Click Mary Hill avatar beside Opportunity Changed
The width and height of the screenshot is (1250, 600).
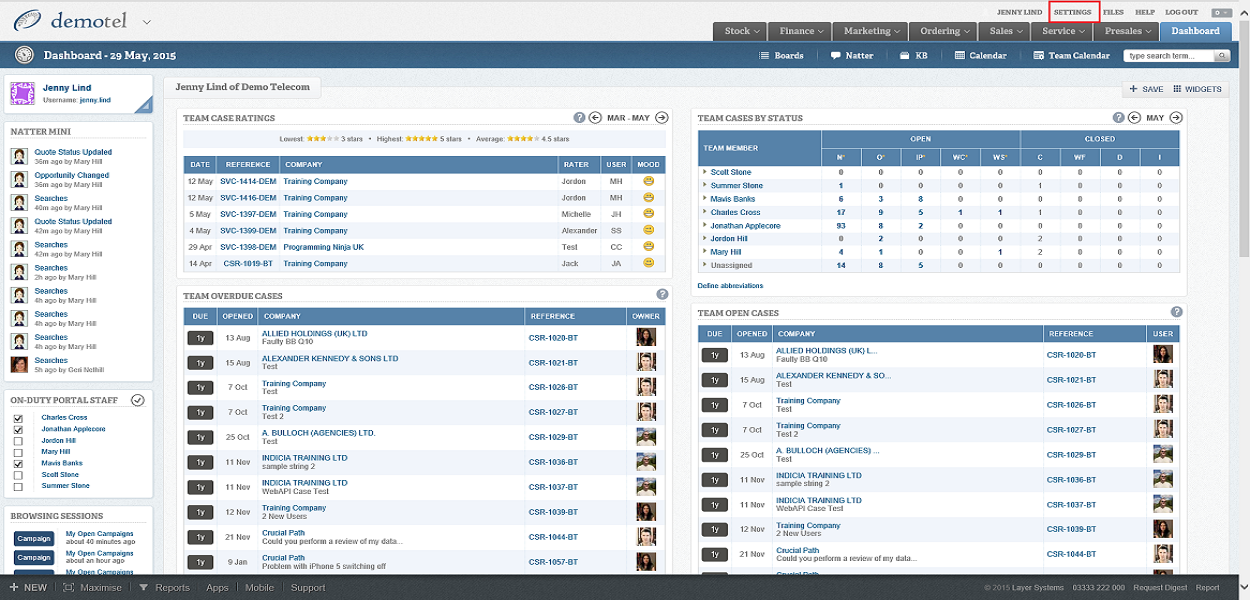coord(18,179)
